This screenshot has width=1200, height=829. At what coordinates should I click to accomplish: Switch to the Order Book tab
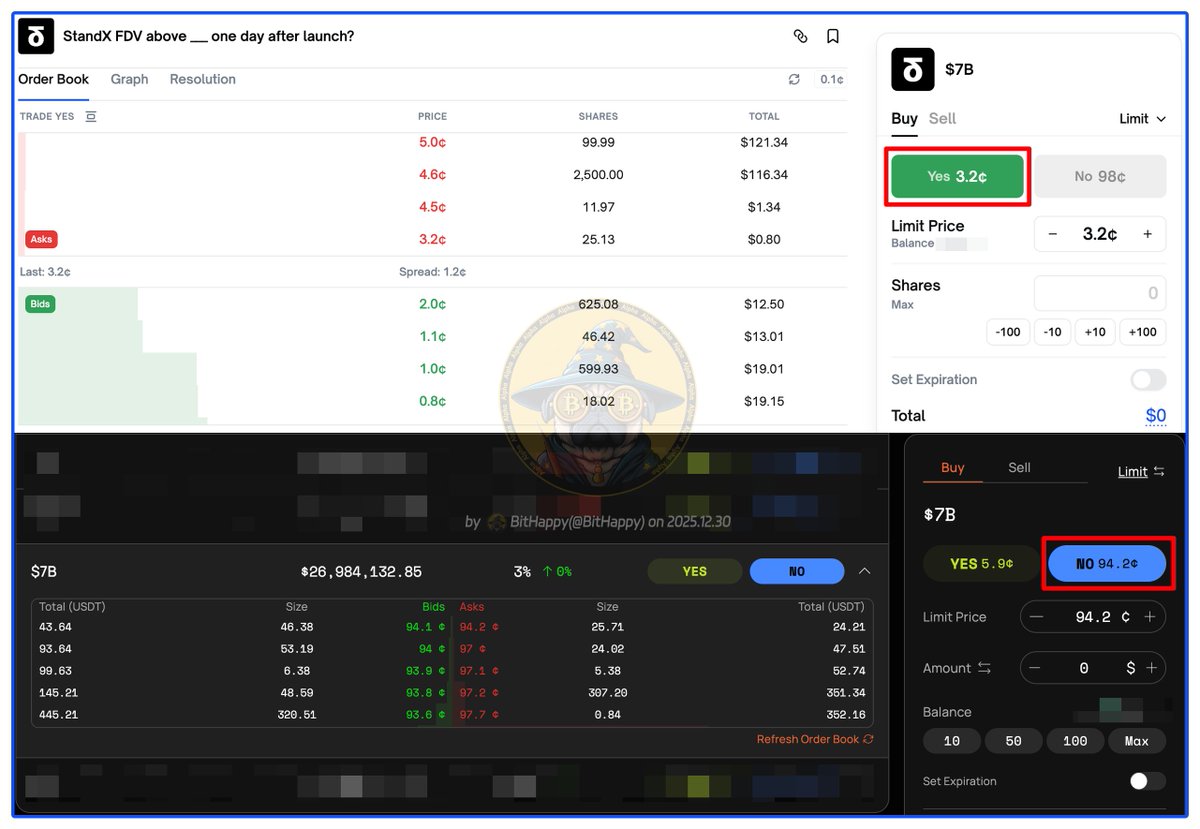(x=54, y=79)
